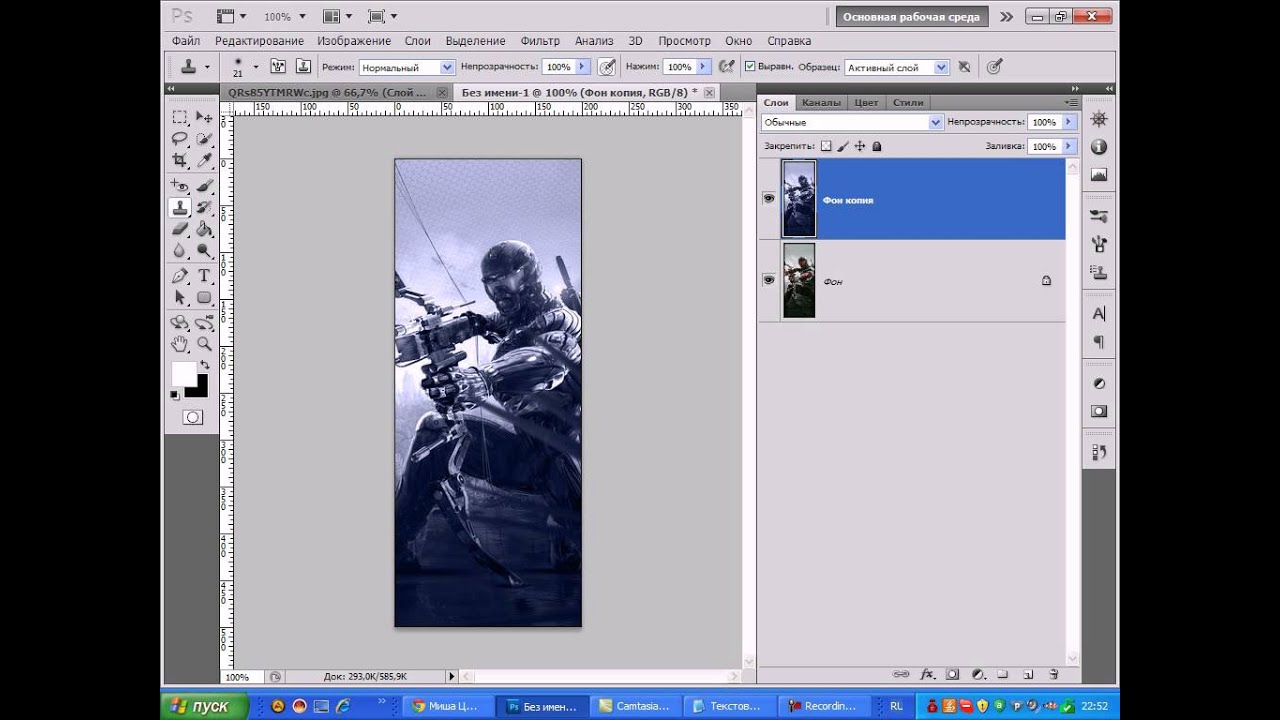Screen dimensions: 1280x720
Task: Select the Rounded Rectangle shape tool
Action: (x=204, y=298)
